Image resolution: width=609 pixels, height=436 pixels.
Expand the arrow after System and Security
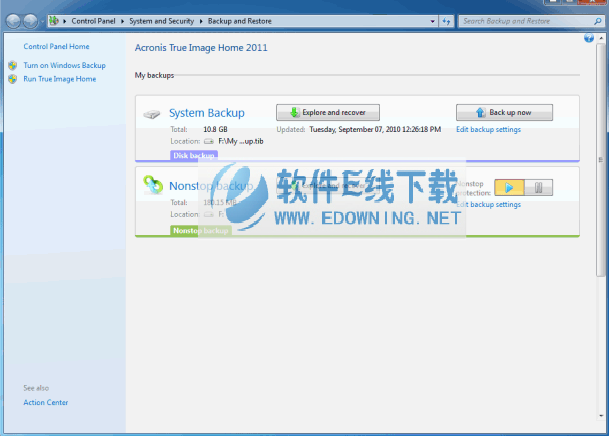[201, 21]
